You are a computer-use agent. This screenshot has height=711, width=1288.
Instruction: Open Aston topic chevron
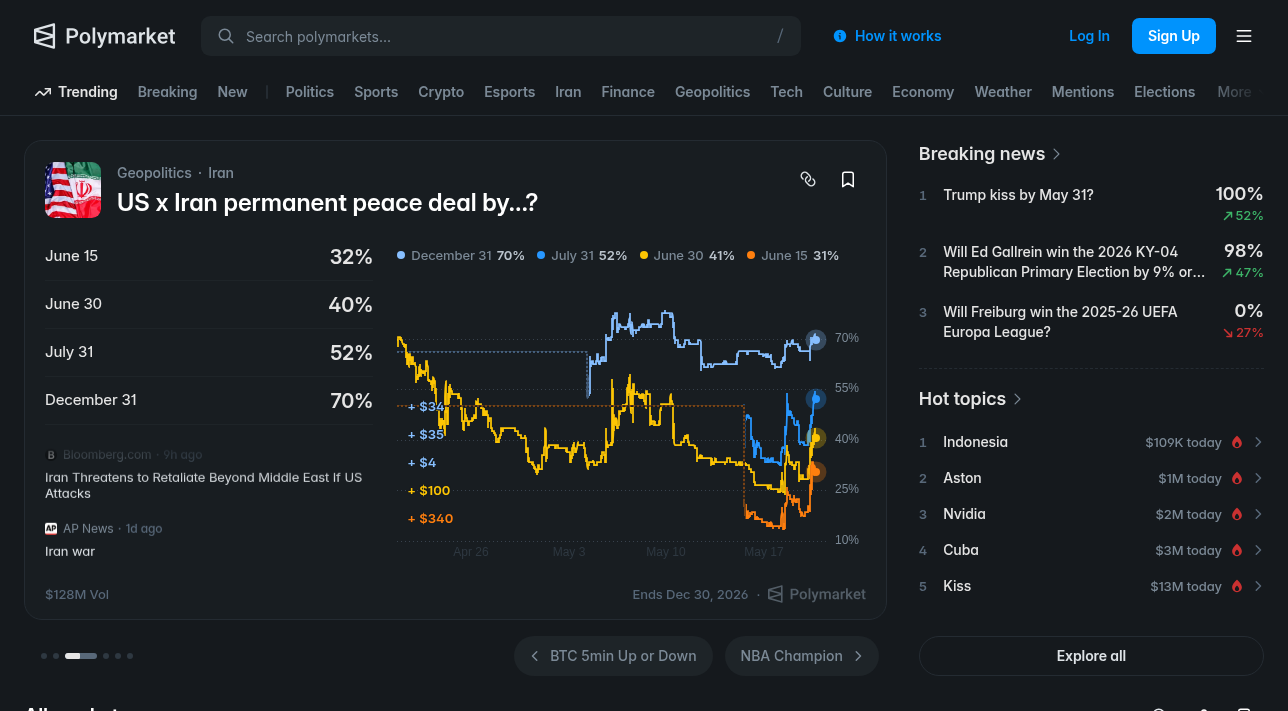[x=1258, y=478]
